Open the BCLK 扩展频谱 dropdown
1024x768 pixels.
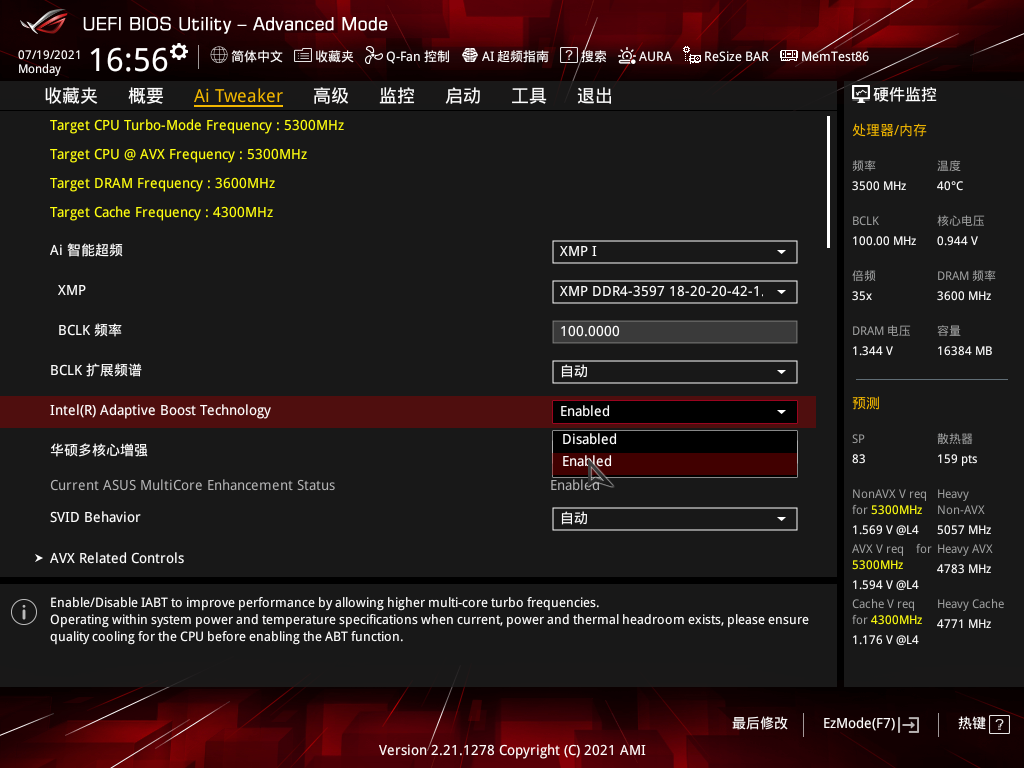click(x=675, y=372)
